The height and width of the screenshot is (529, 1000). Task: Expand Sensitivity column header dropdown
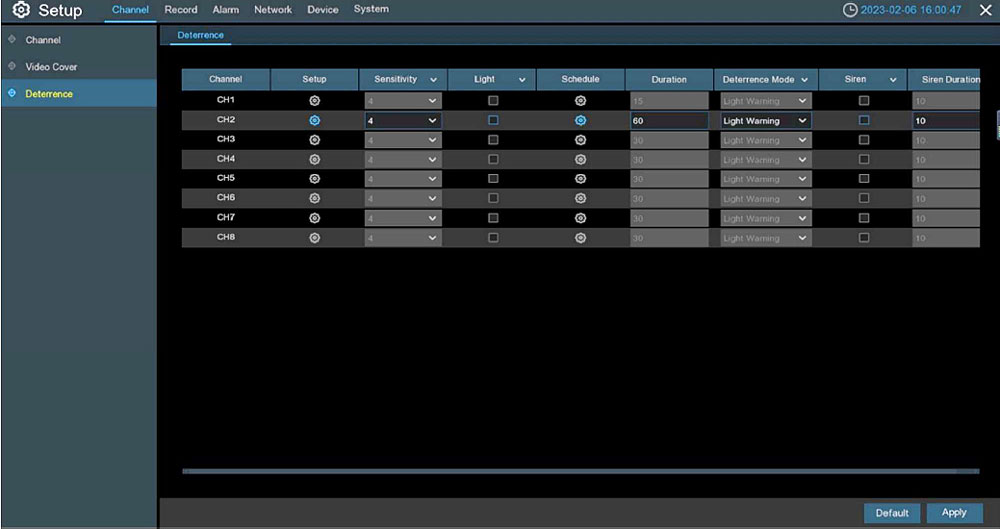(434, 80)
